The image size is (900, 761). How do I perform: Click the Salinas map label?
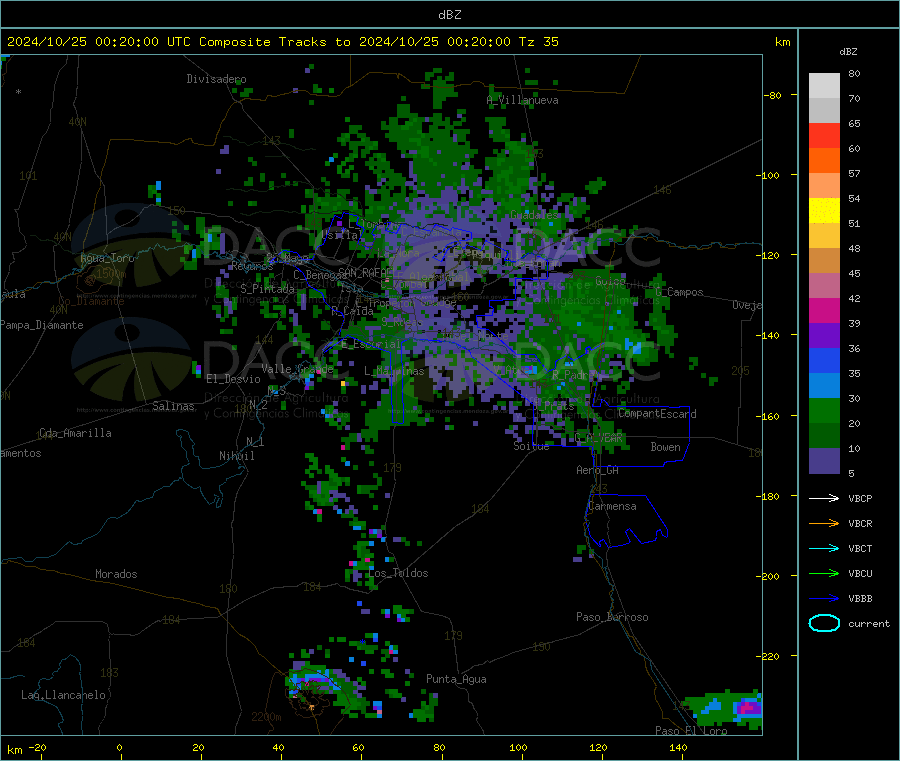pos(173,406)
